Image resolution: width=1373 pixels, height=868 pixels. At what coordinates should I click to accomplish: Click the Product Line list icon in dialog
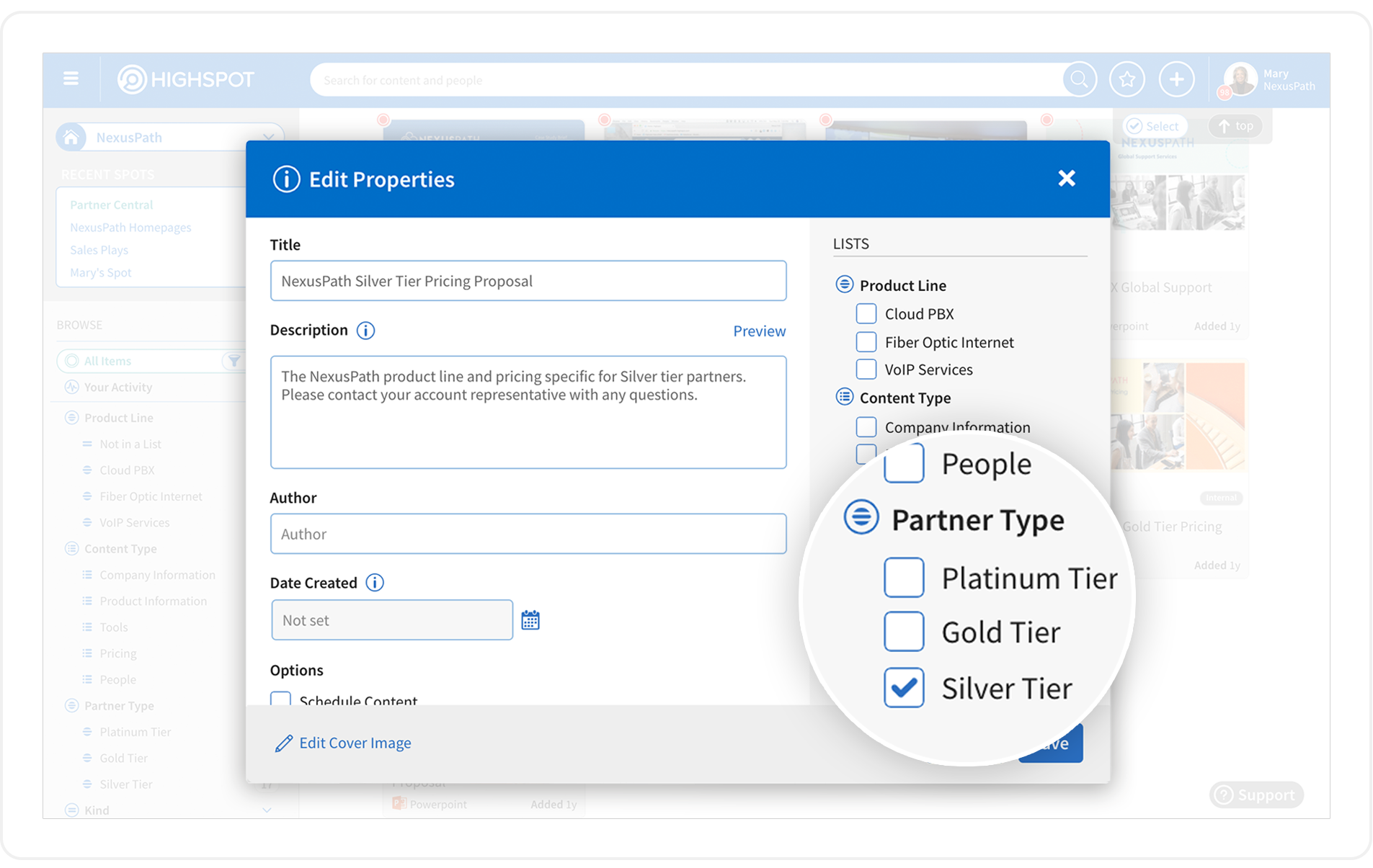click(844, 285)
